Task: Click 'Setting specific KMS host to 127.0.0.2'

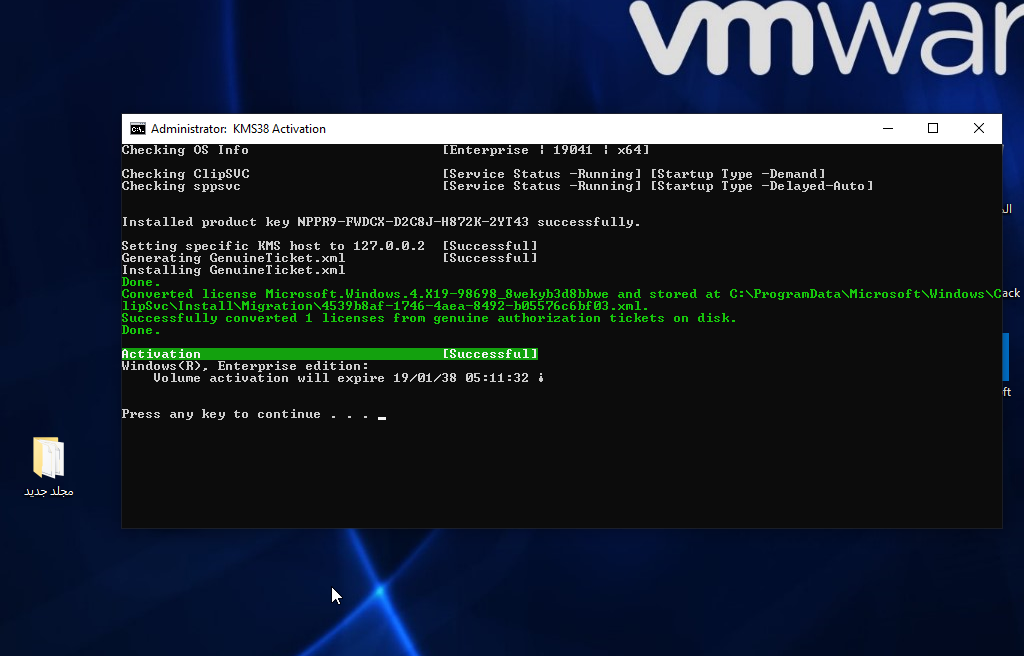Action: tap(273, 246)
